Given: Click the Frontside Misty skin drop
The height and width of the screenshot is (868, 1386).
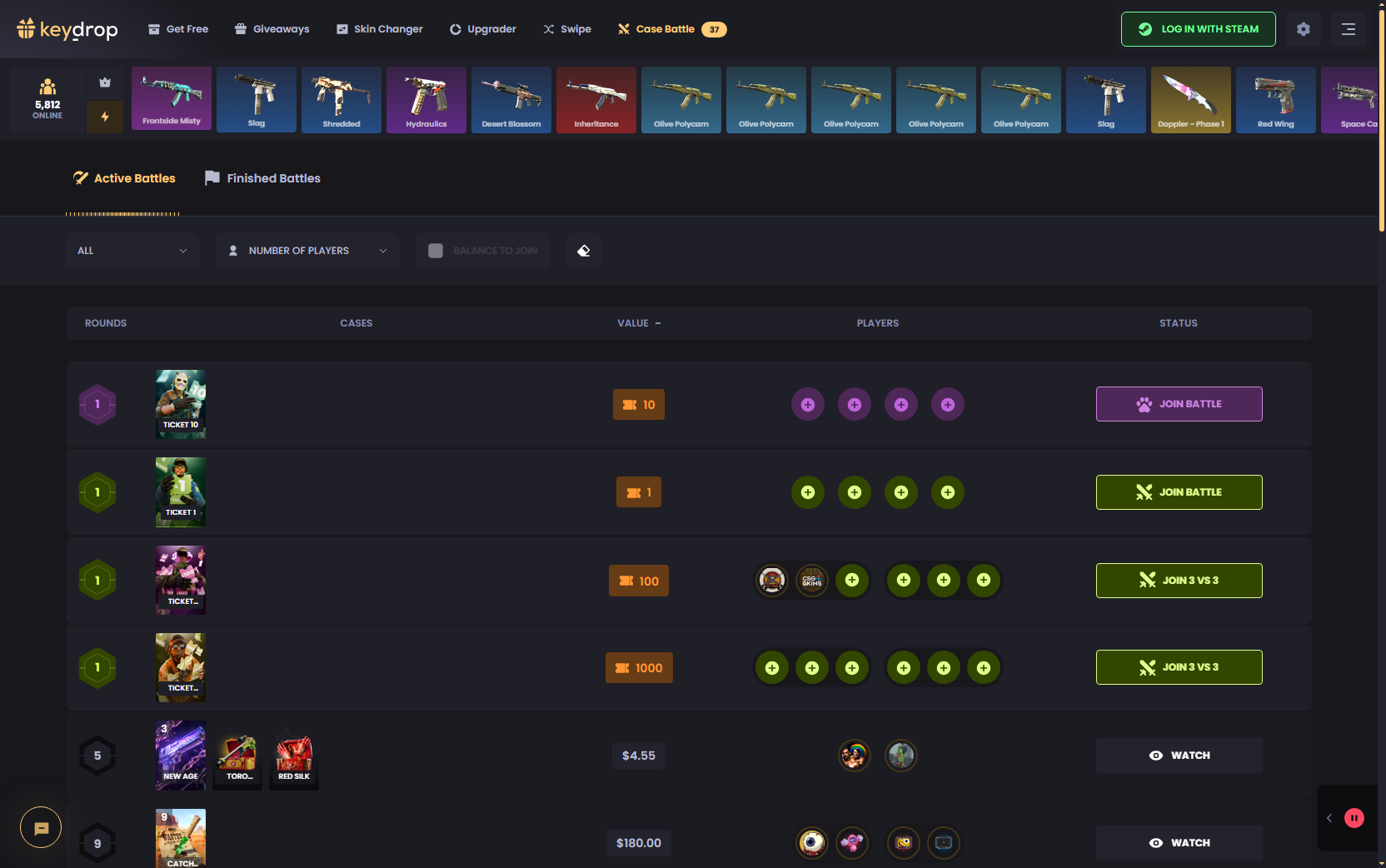Looking at the screenshot, I should pyautogui.click(x=172, y=99).
